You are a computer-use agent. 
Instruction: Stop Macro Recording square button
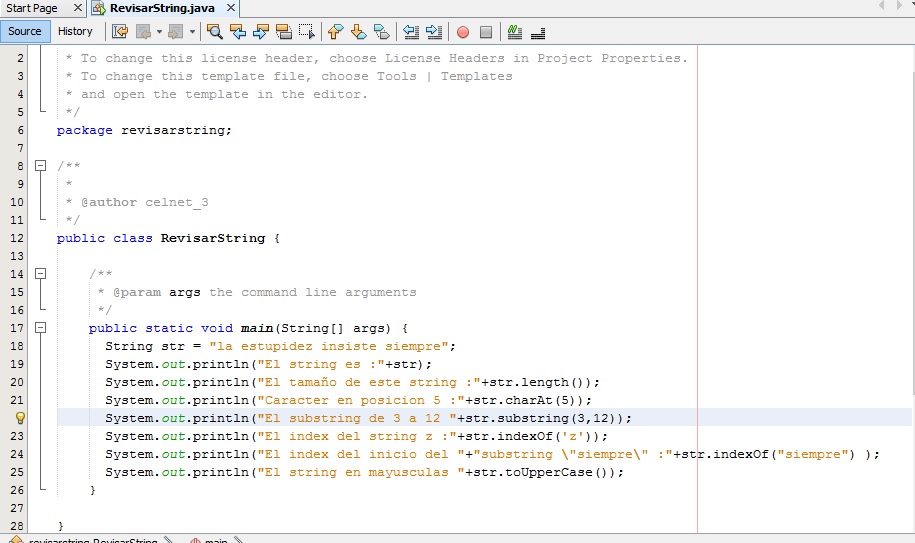[486, 32]
